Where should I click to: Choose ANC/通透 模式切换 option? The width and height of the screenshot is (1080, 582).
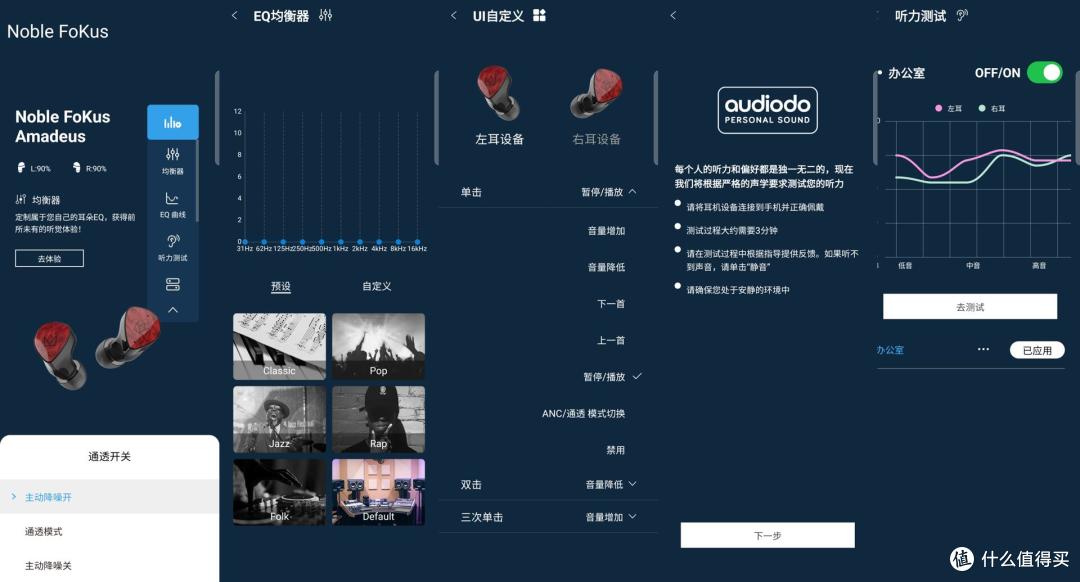point(583,413)
